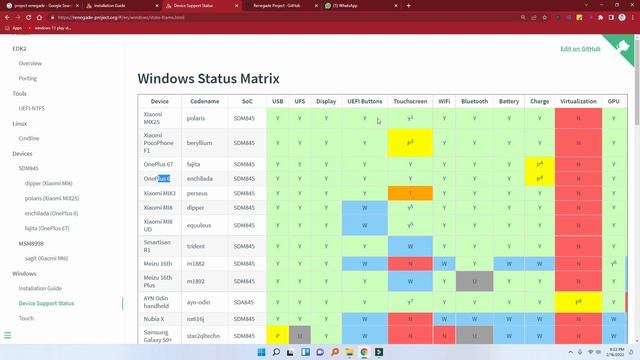Open Task View on the taskbar
The image size is (640, 360).
click(x=290, y=352)
